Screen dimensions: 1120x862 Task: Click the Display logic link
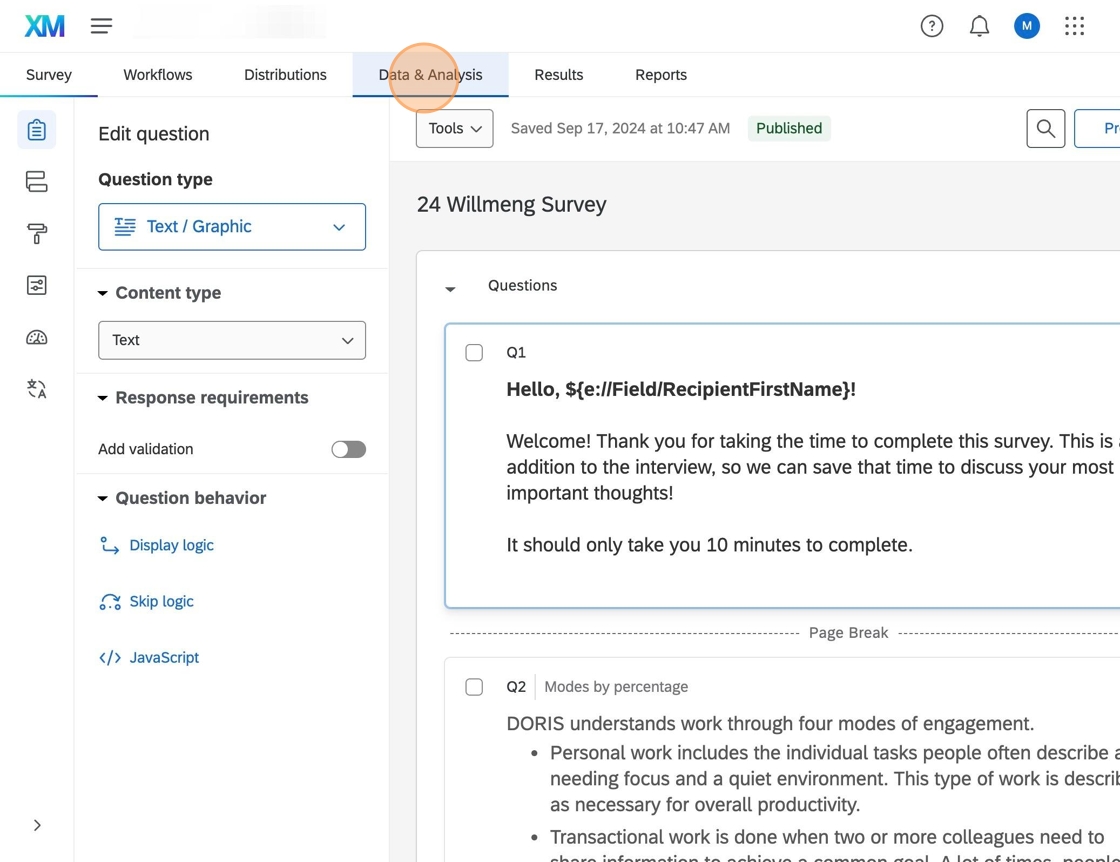tap(171, 545)
